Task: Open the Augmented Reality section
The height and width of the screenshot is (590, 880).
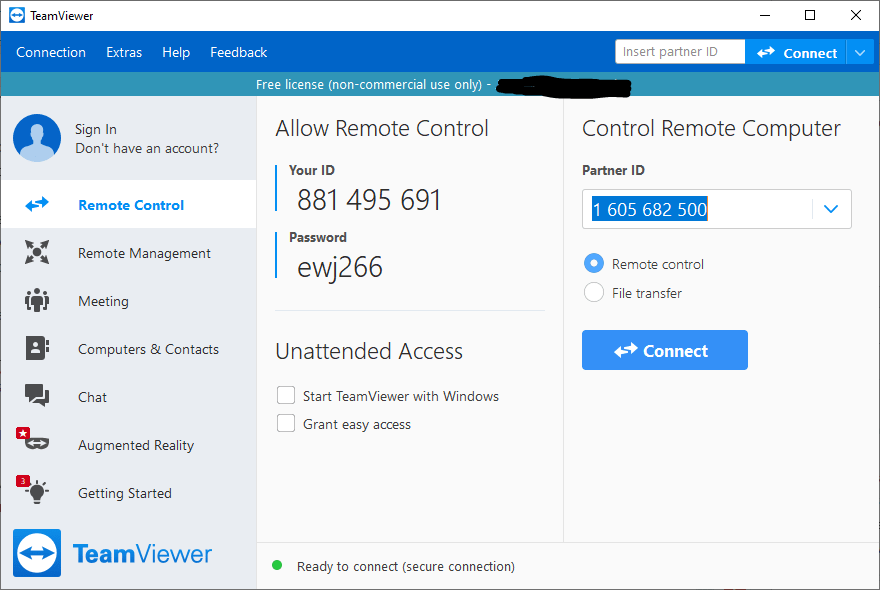Action: click(129, 445)
